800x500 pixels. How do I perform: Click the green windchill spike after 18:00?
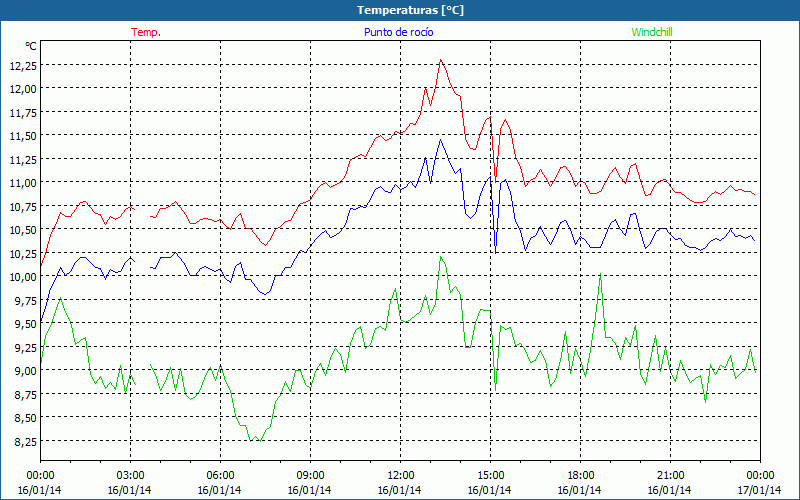(x=601, y=274)
